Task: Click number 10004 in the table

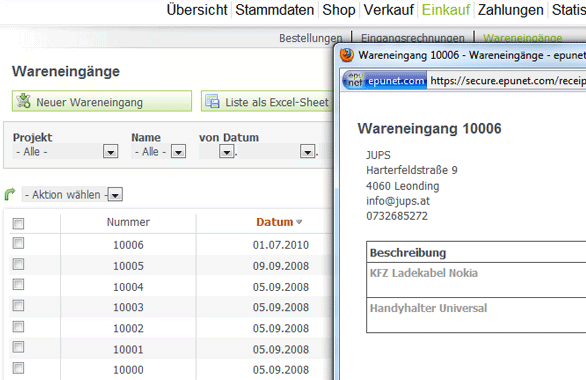Action: [x=128, y=287]
